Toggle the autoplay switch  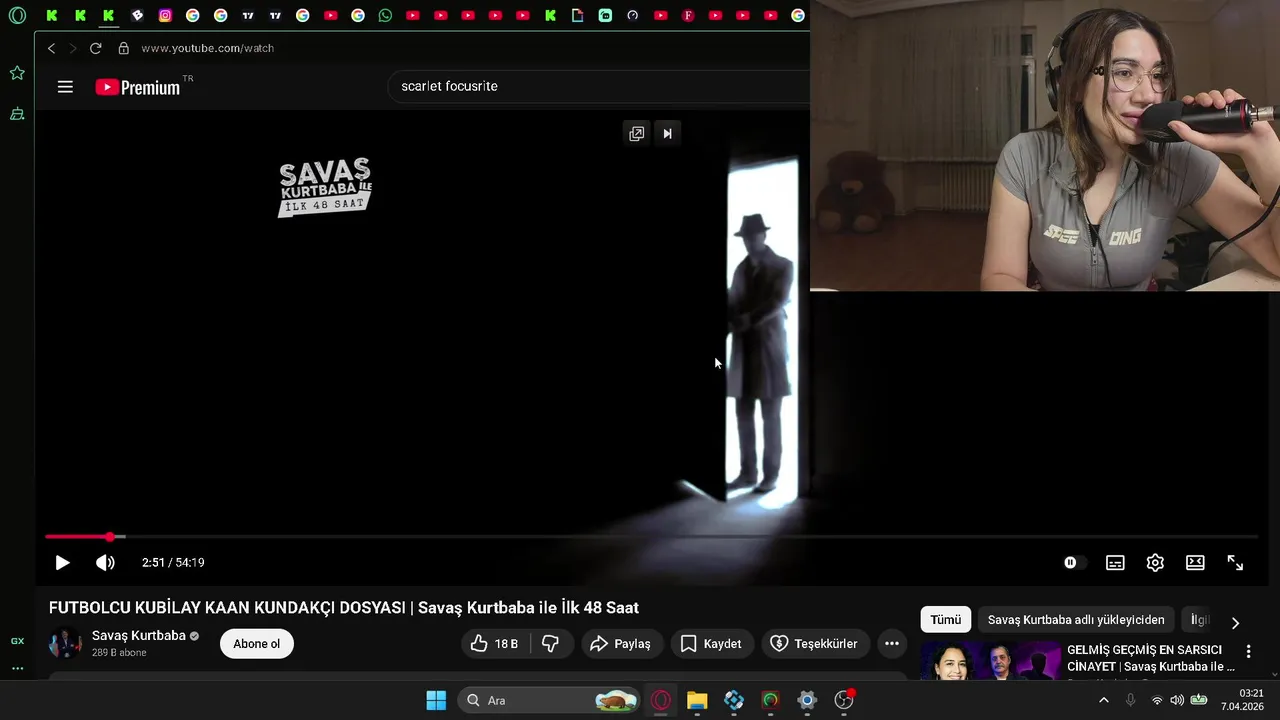(1074, 563)
